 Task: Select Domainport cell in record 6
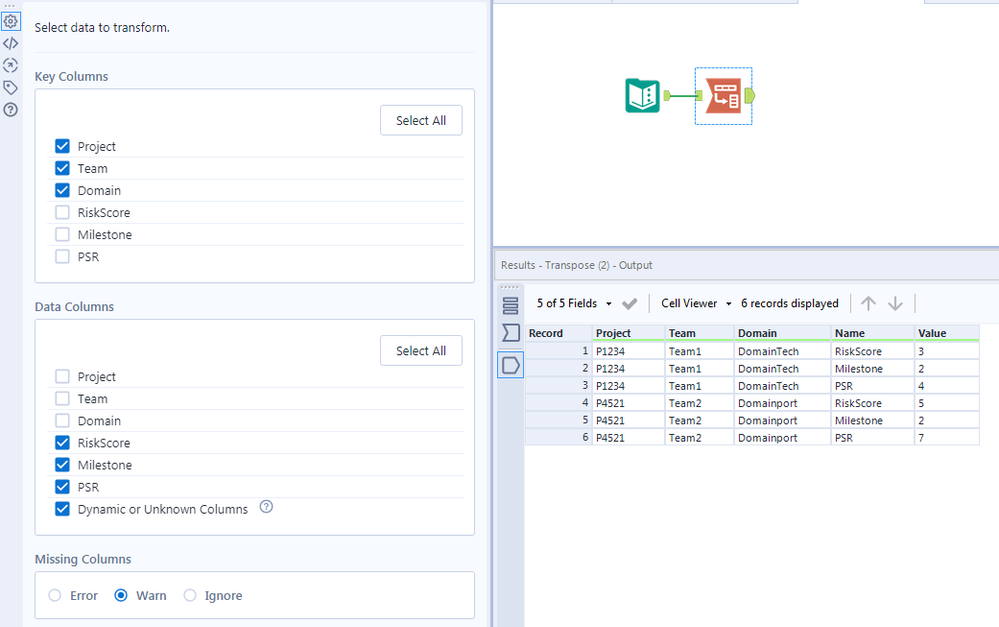click(x=782, y=438)
